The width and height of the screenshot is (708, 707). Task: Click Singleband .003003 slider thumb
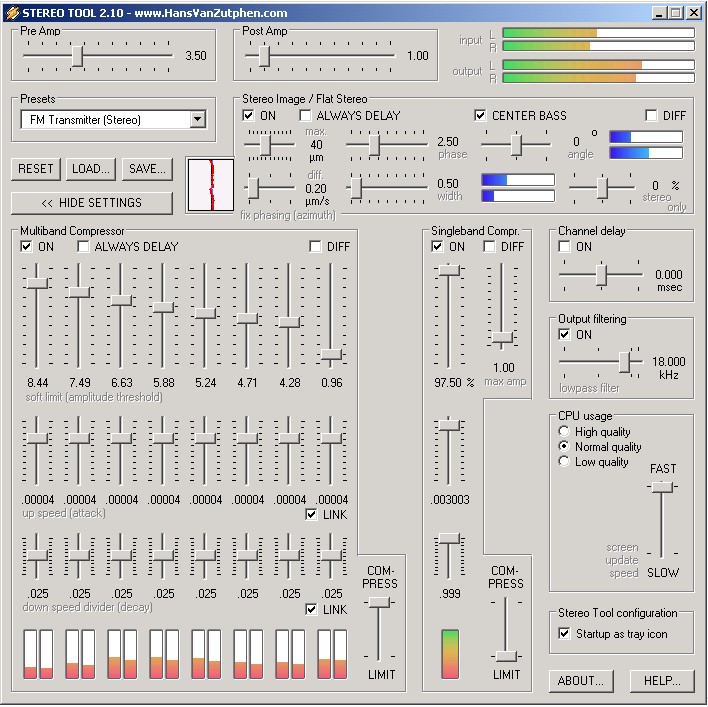pos(449,425)
